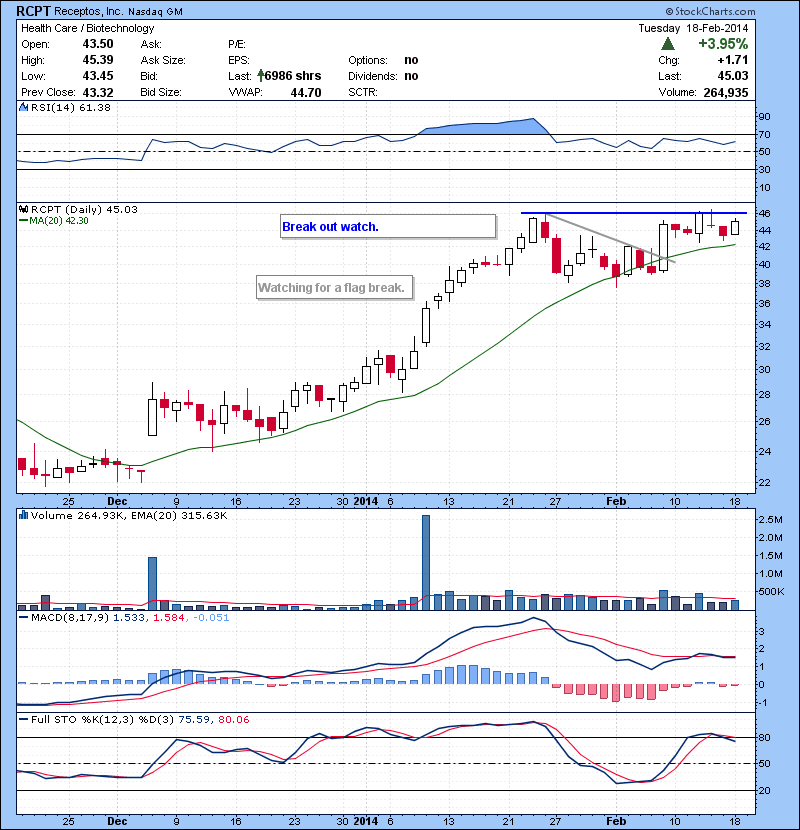Click the Low value 43.45
The image size is (800, 830).
[98, 76]
